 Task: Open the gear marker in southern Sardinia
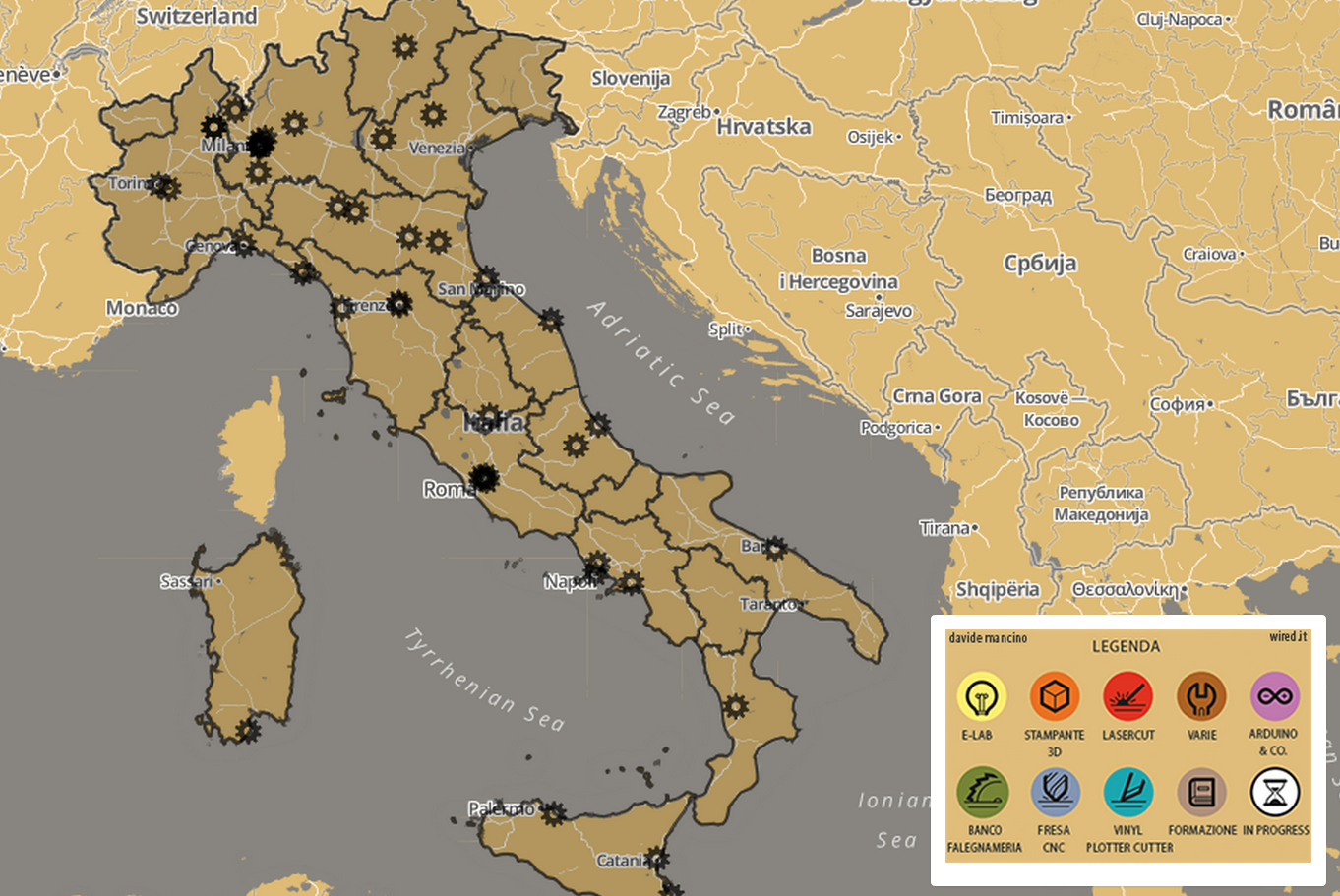coord(247,730)
